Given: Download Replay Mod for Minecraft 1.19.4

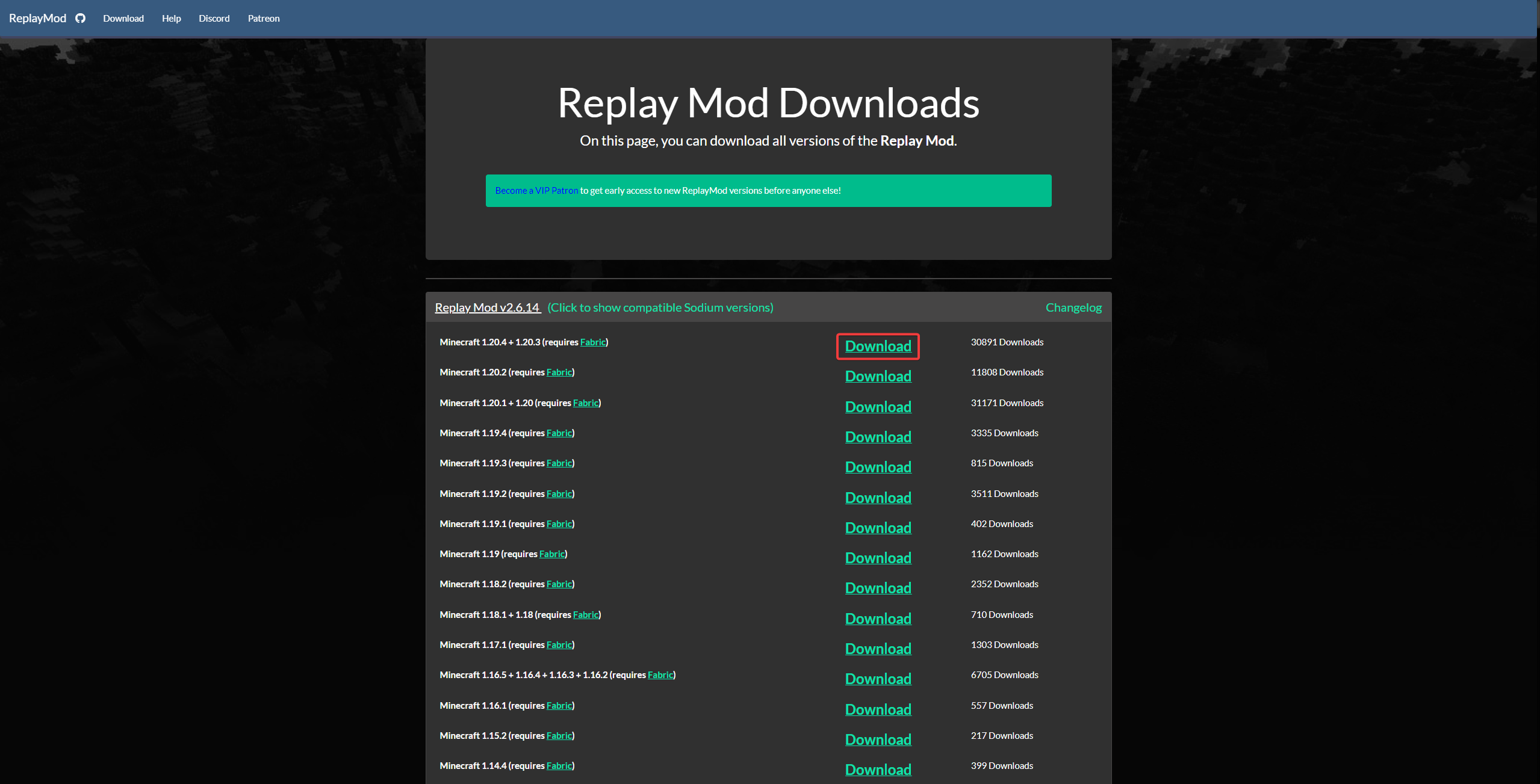Looking at the screenshot, I should coord(878,437).
